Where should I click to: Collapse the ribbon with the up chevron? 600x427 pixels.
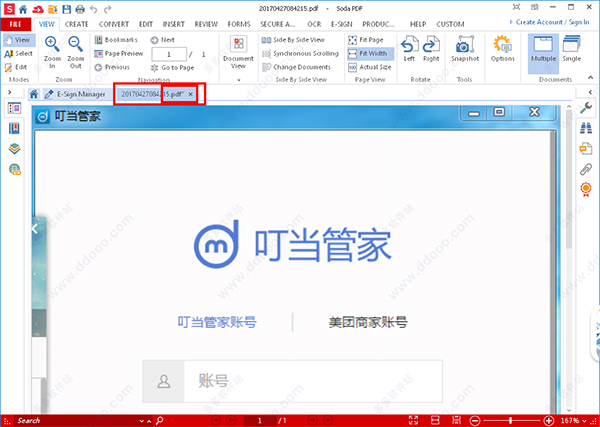coord(590,78)
